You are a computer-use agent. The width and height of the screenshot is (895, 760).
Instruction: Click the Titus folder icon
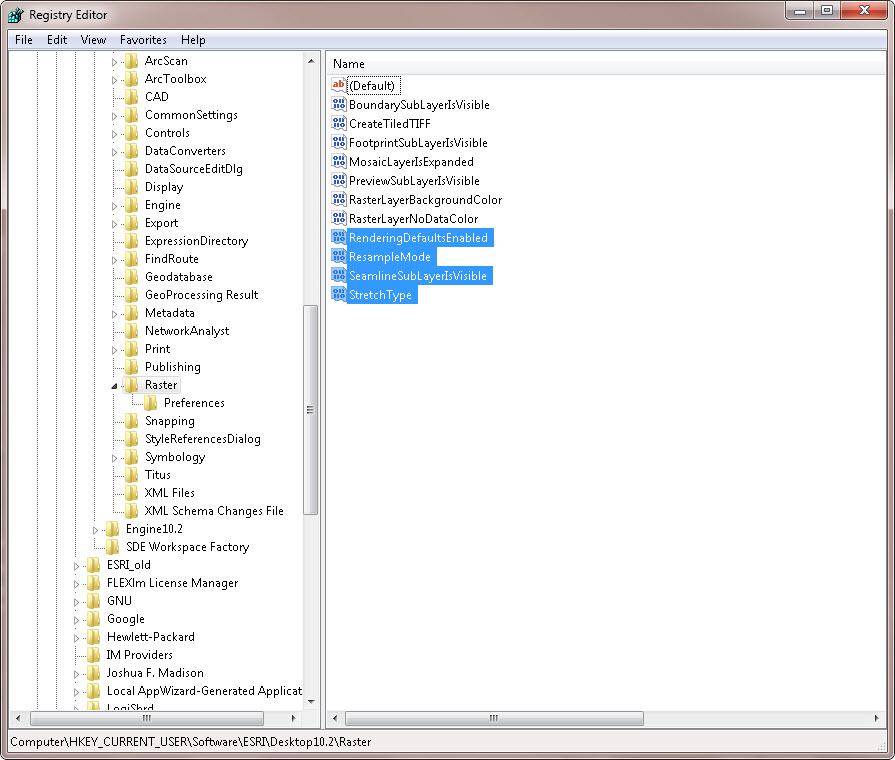131,475
